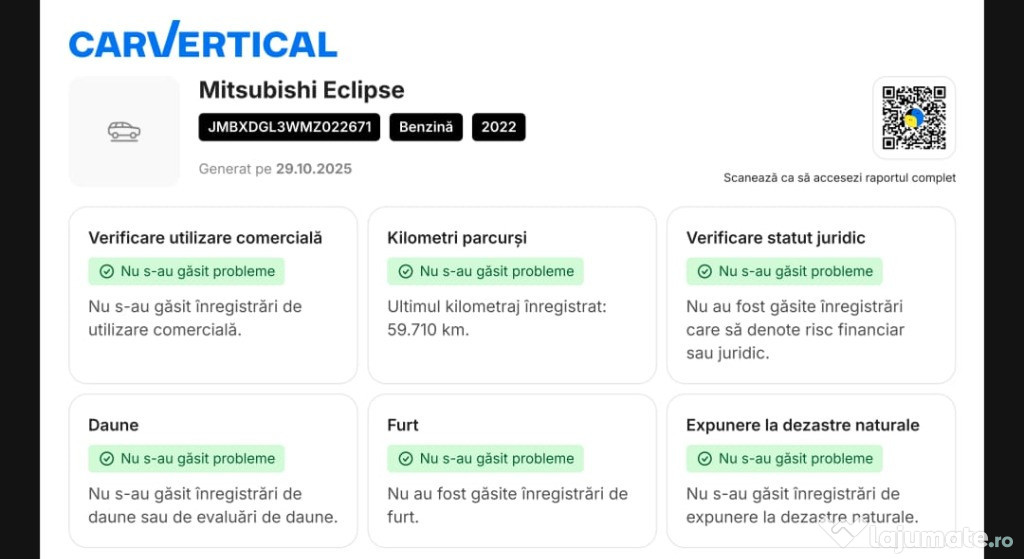1024x559 pixels.
Task: Open the Kilometri parcurși card heading
Action: coord(457,238)
